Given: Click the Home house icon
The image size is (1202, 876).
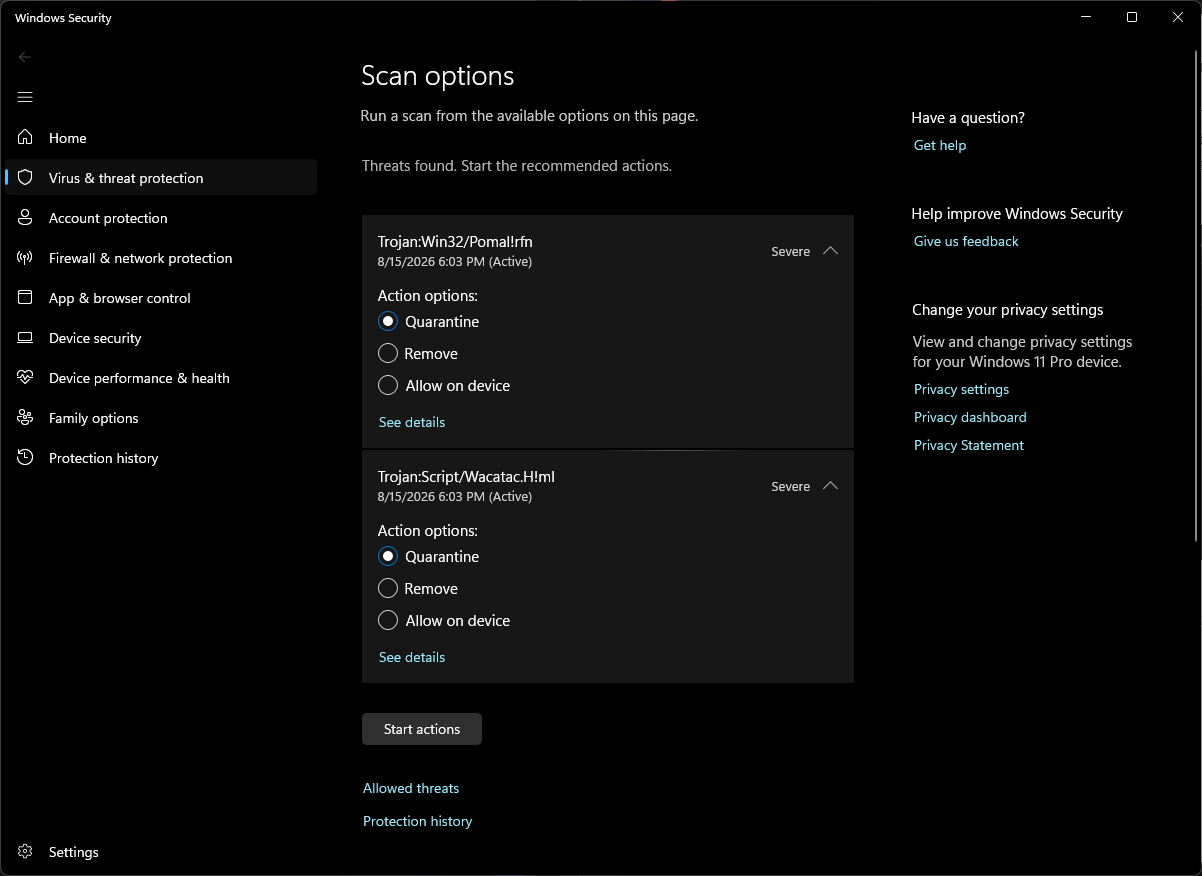Looking at the screenshot, I should 26,138.
